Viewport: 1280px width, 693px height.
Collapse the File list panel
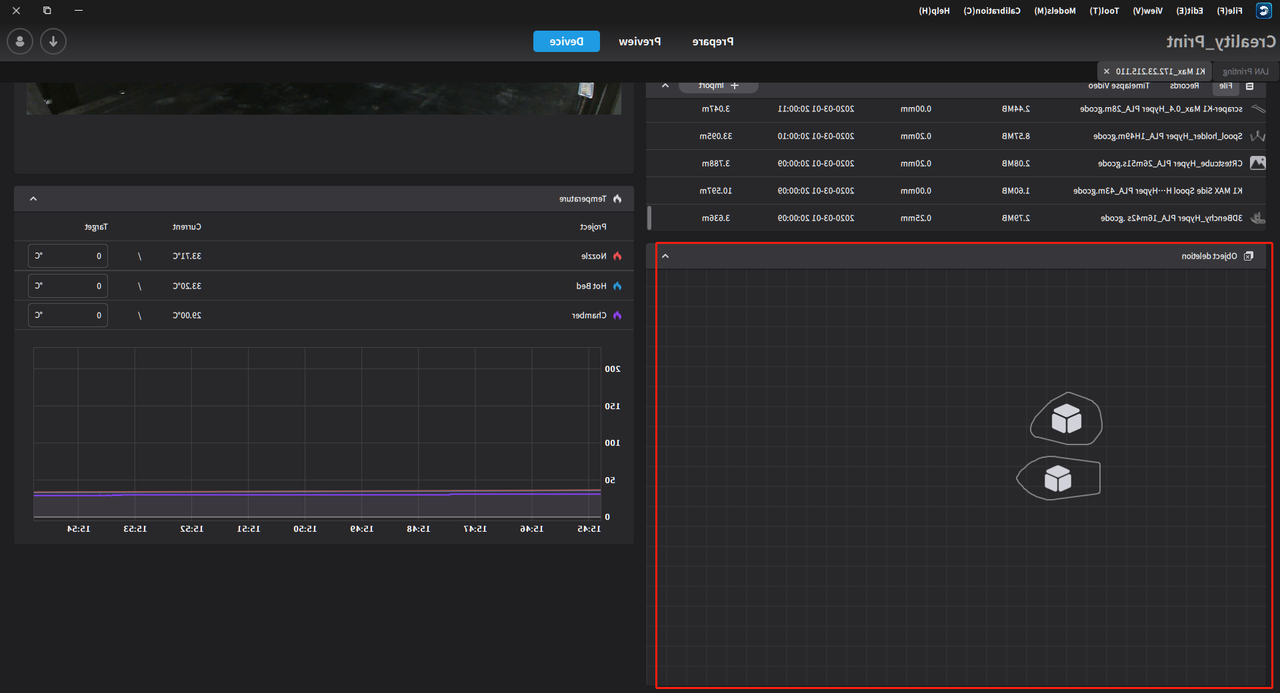[666, 86]
